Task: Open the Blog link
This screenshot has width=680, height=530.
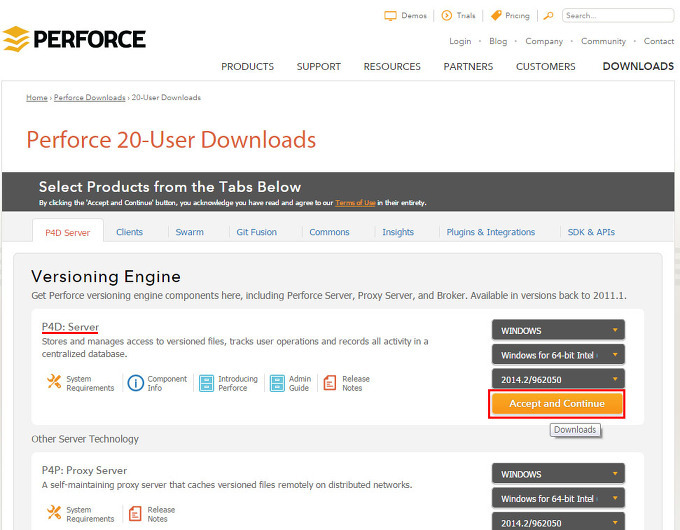Action: point(498,41)
